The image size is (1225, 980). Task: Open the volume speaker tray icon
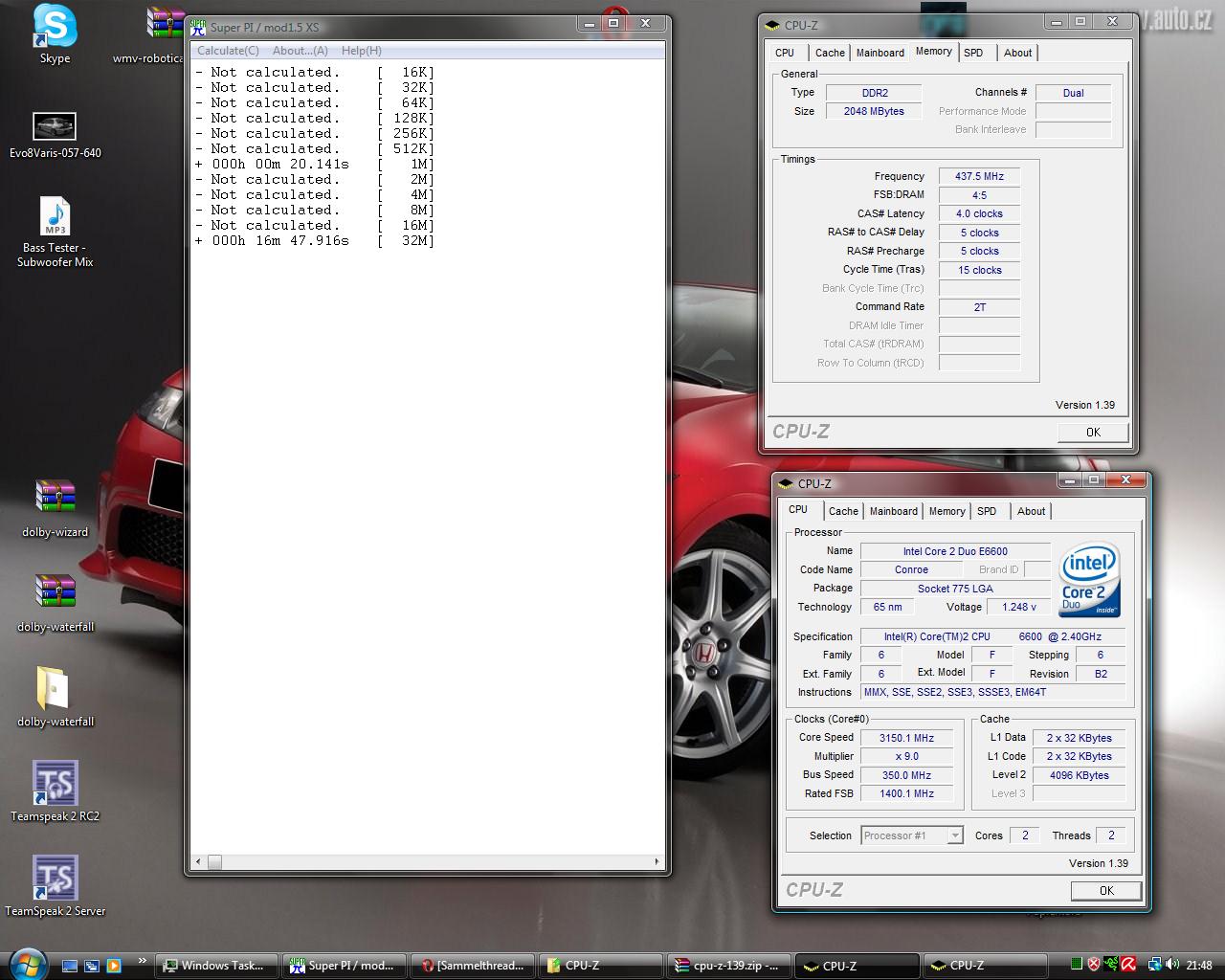pos(1172,965)
